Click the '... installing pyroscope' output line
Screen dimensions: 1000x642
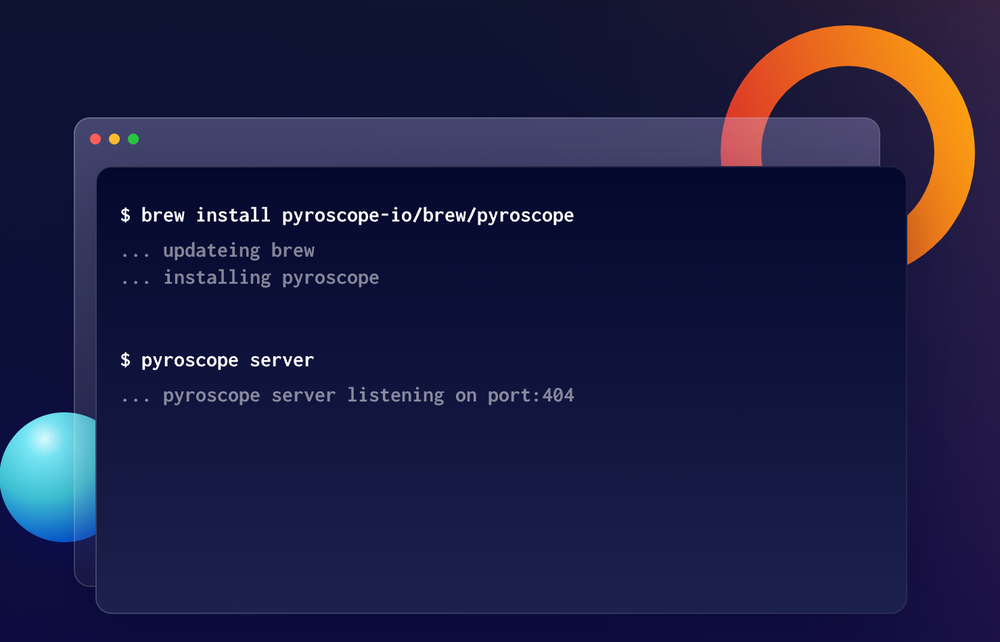point(250,277)
